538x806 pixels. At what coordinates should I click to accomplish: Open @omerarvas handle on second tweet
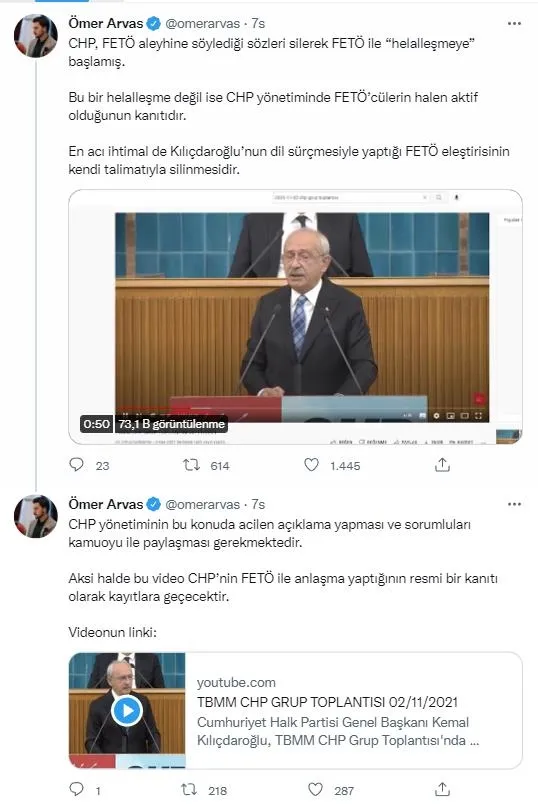(202, 504)
